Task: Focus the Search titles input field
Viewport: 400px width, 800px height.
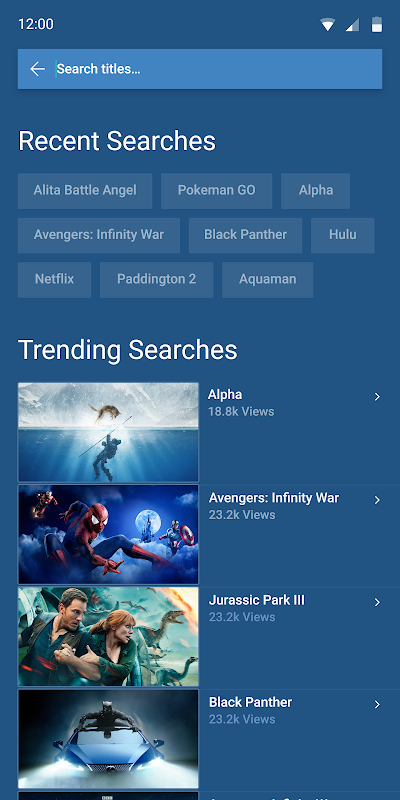Action: click(218, 69)
